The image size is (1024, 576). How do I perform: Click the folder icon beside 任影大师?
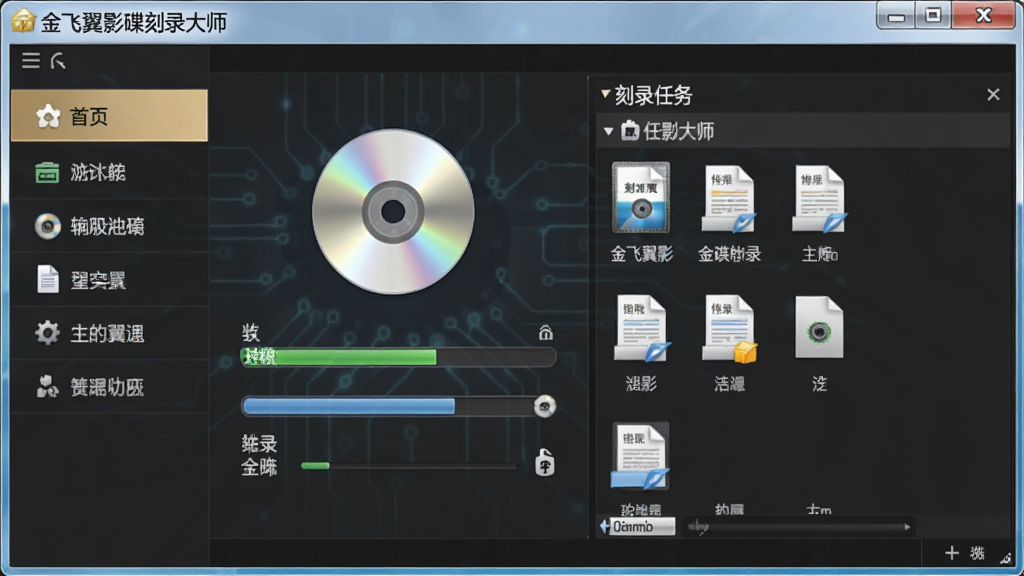click(630, 131)
